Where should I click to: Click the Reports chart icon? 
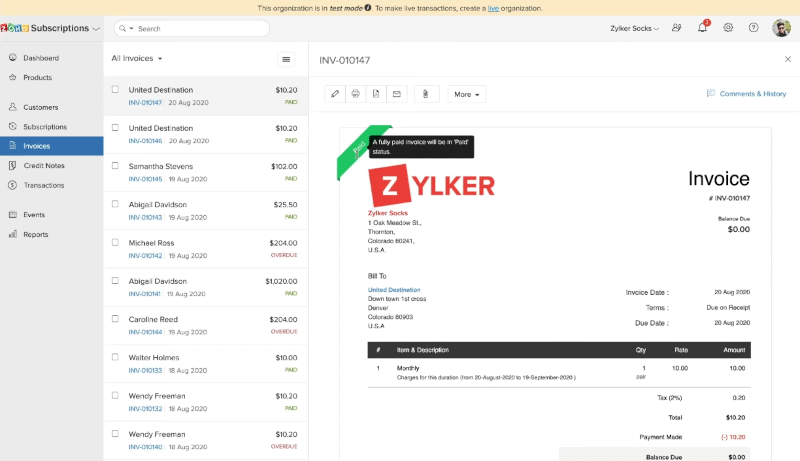(x=13, y=234)
